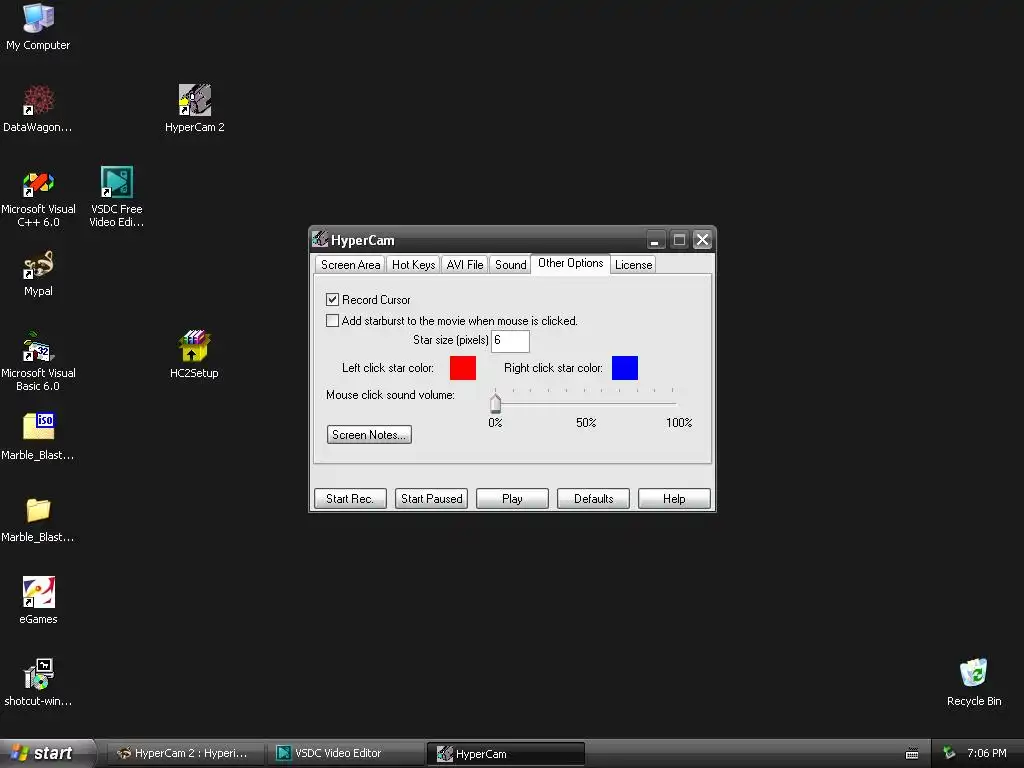Pick the blue right click star color

tap(625, 368)
